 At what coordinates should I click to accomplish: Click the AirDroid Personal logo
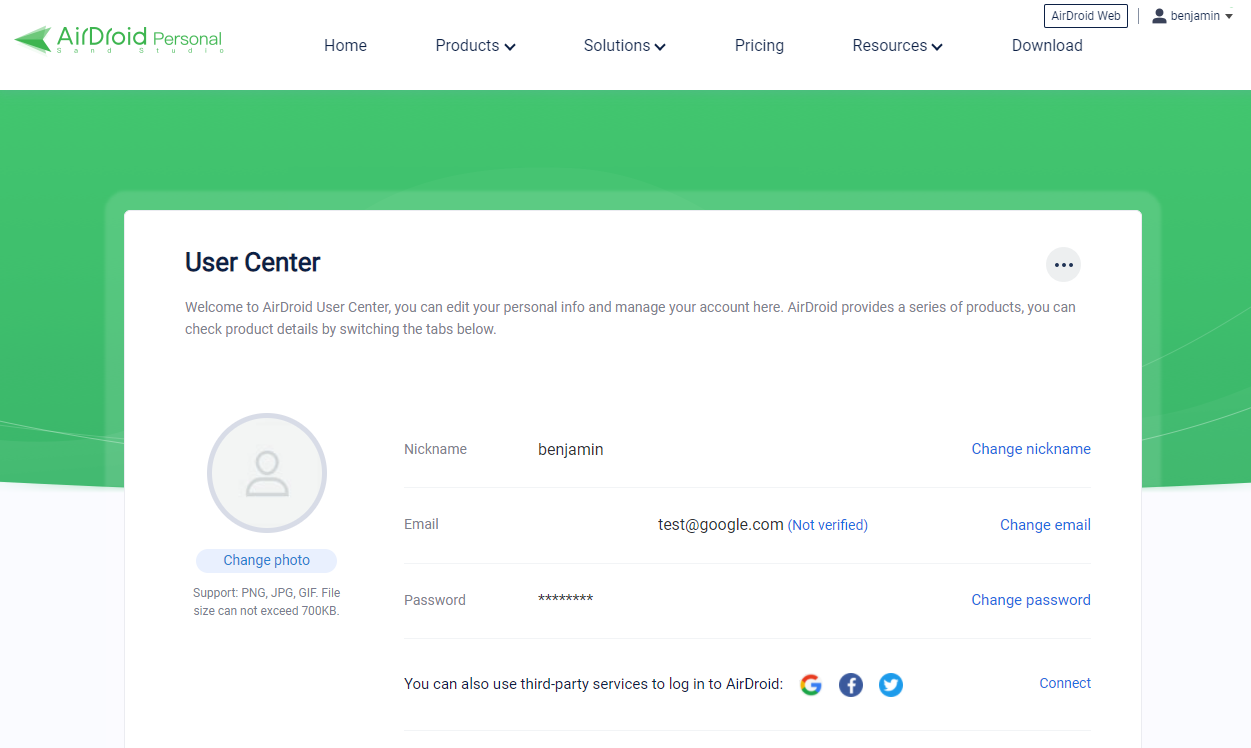coord(118,40)
